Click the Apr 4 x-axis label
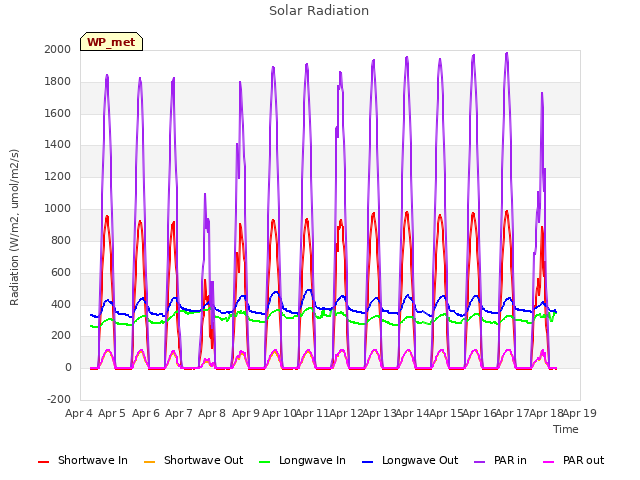The image size is (640, 480). pyautogui.click(x=79, y=413)
